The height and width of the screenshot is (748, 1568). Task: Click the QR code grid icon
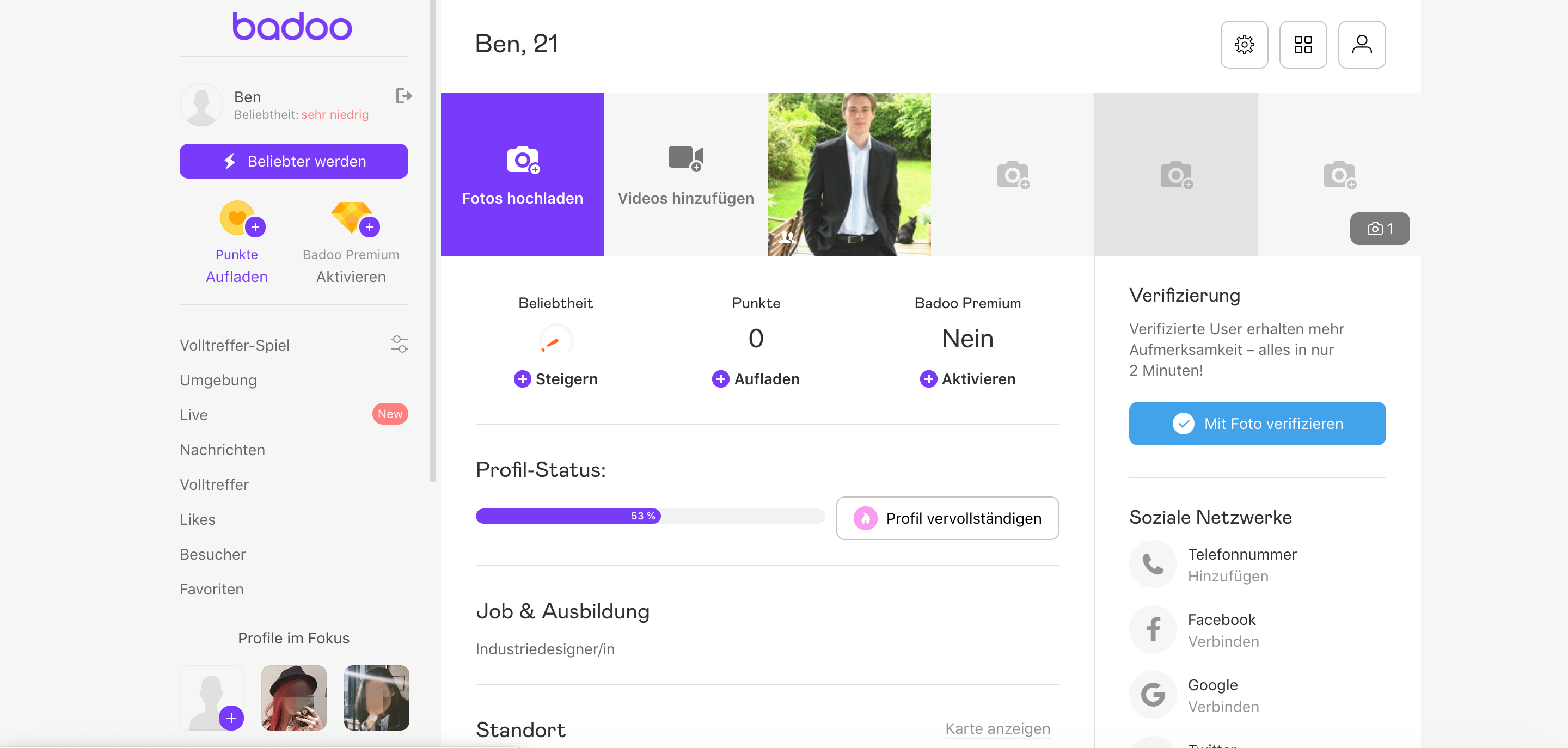tap(1303, 43)
